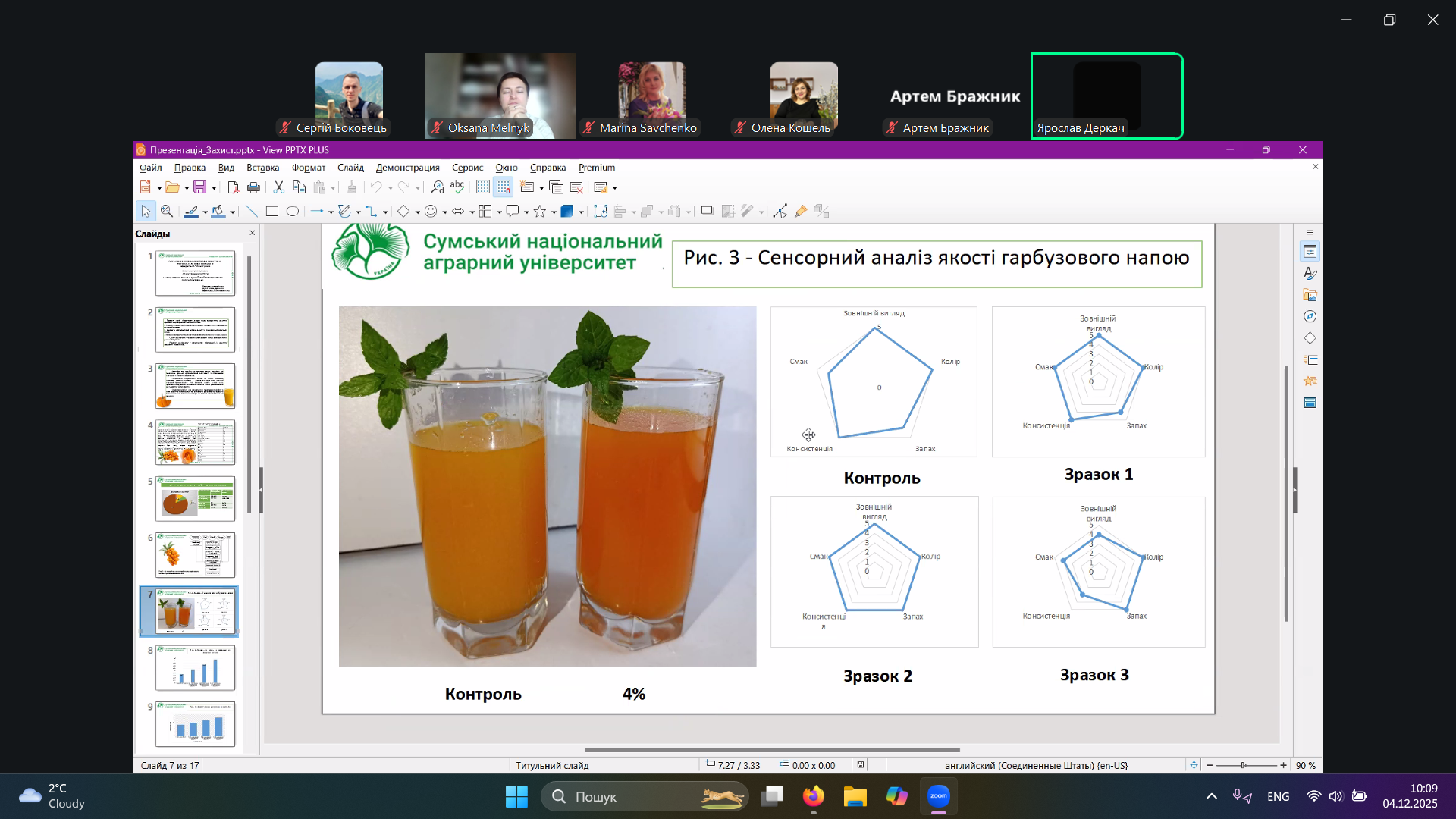This screenshot has height=819, width=1456.
Task: Expand the Symbol Shapes smiley dropdown
Action: point(444,212)
